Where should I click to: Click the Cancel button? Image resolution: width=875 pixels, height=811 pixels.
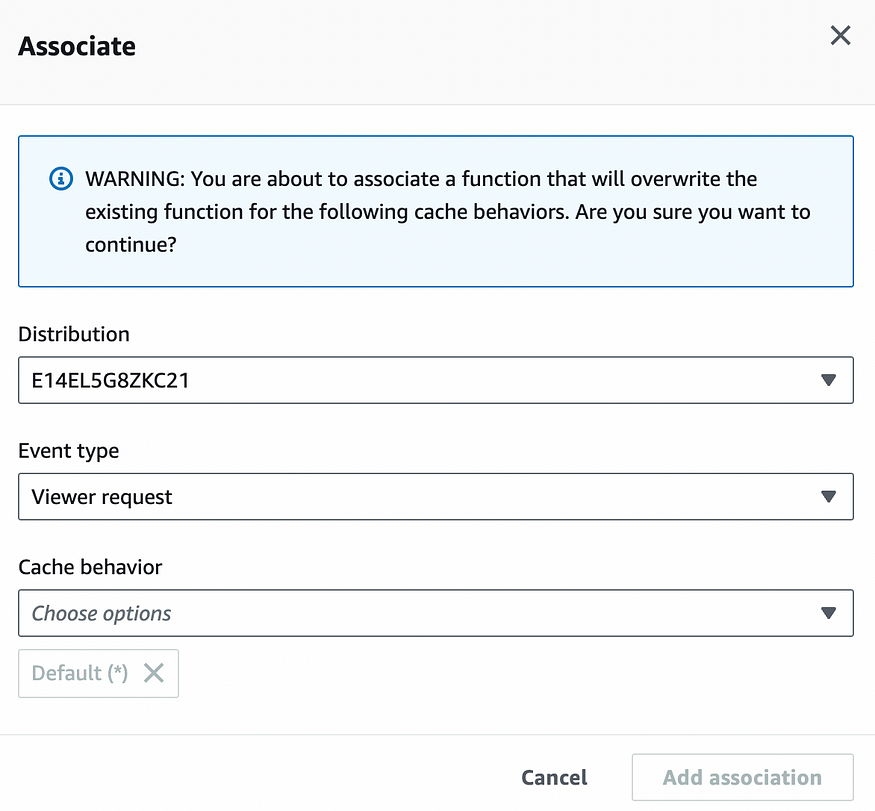click(554, 778)
